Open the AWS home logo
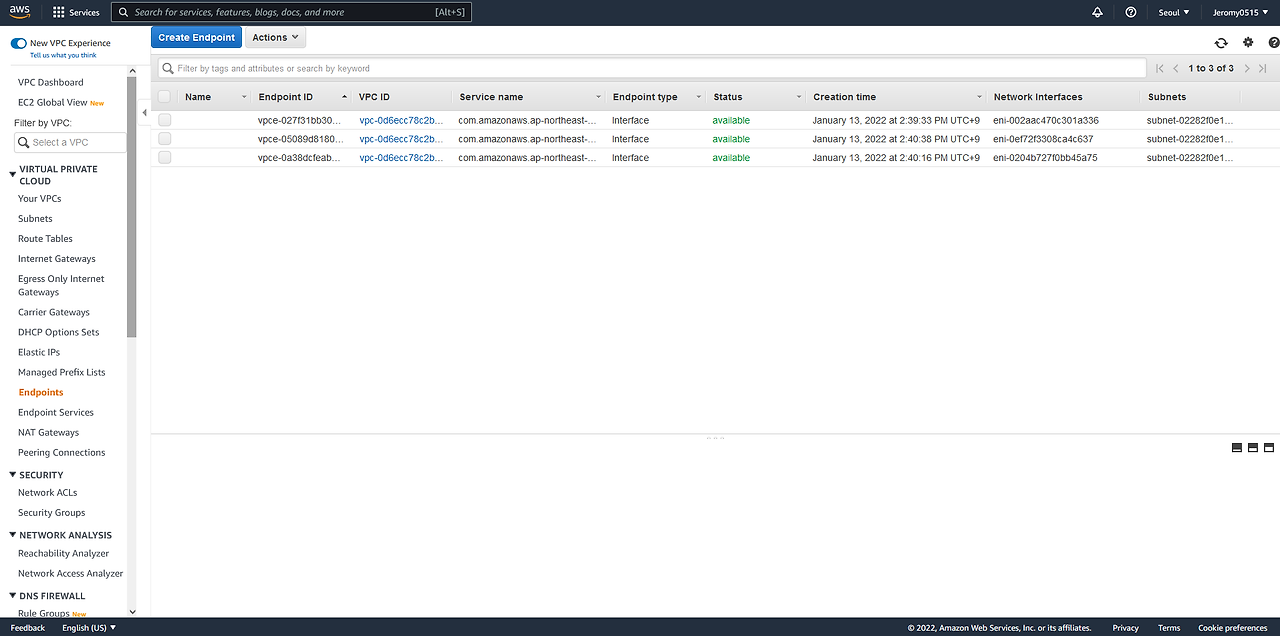This screenshot has width=1280, height=636. [21, 12]
